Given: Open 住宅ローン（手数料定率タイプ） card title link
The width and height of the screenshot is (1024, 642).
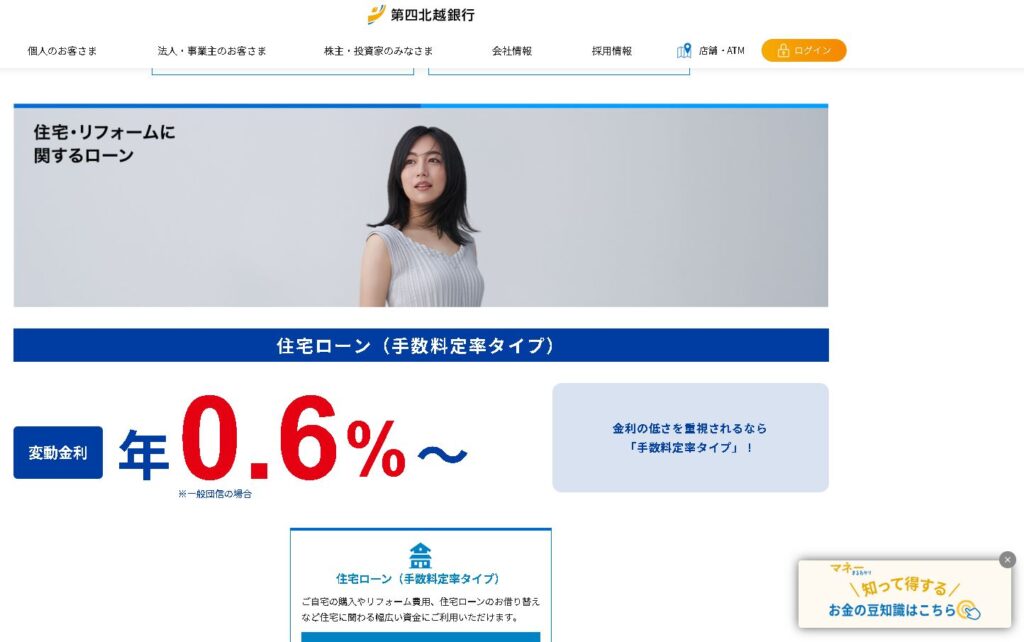Looking at the screenshot, I should [418, 579].
